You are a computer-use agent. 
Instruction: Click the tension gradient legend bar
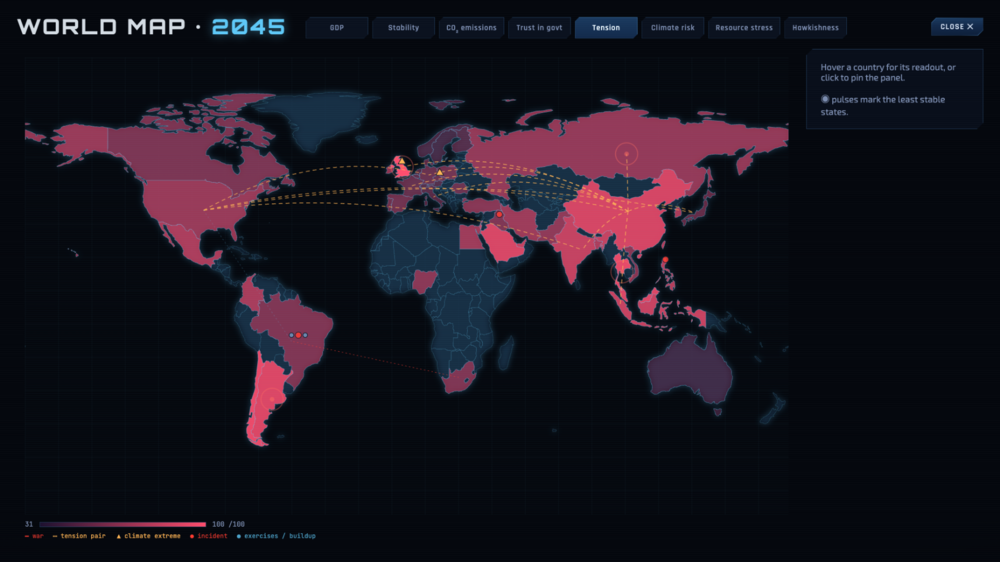122,524
